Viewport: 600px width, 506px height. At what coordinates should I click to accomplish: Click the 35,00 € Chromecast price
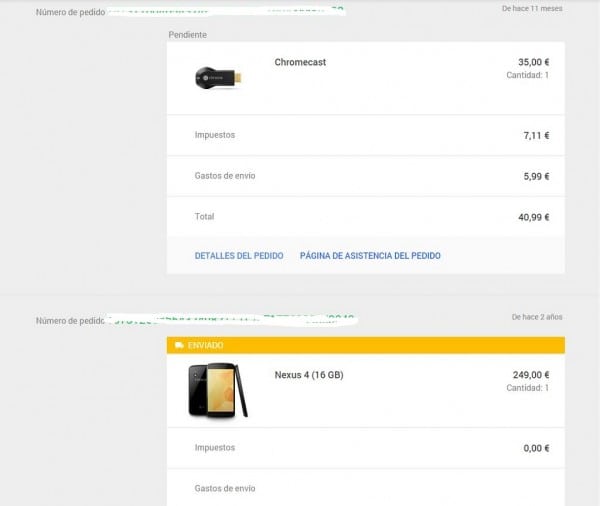click(533, 62)
